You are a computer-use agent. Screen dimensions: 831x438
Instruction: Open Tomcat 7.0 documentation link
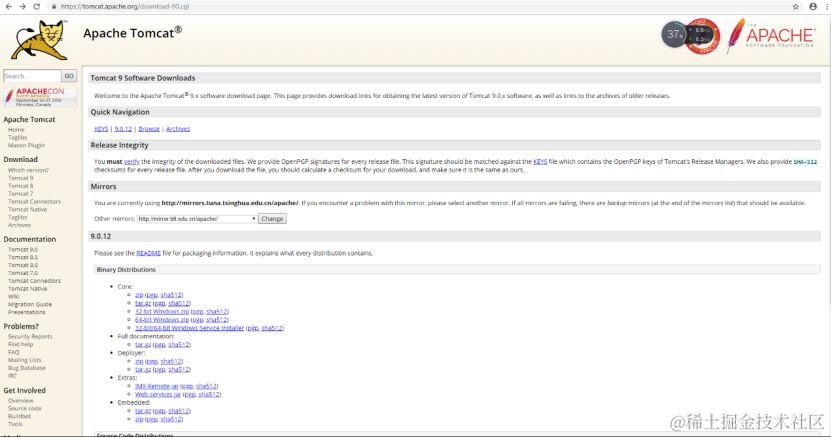click(x=23, y=273)
